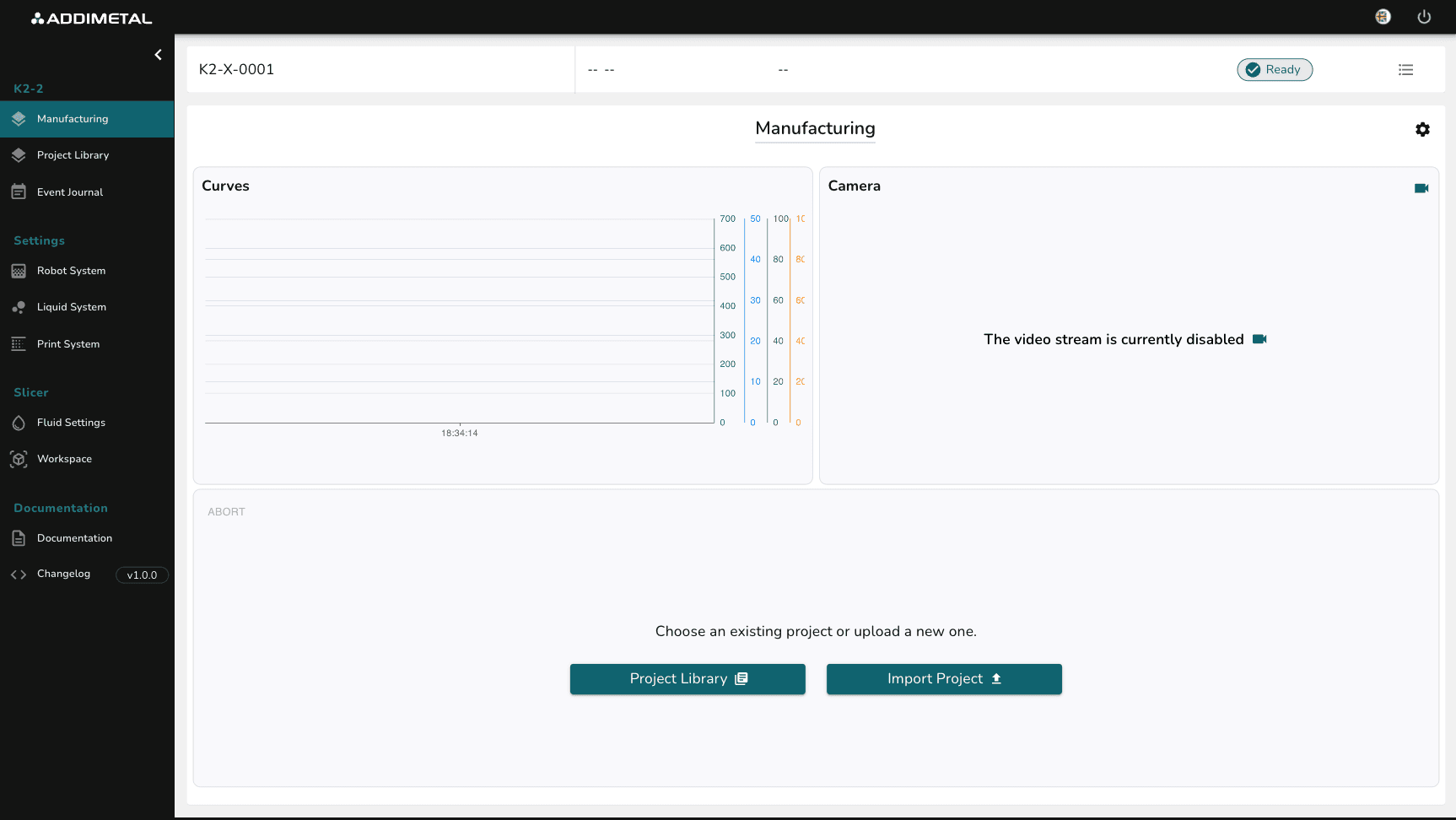Click the K2-X-0001 machine name field
The width and height of the screenshot is (1456, 820).
(x=236, y=69)
